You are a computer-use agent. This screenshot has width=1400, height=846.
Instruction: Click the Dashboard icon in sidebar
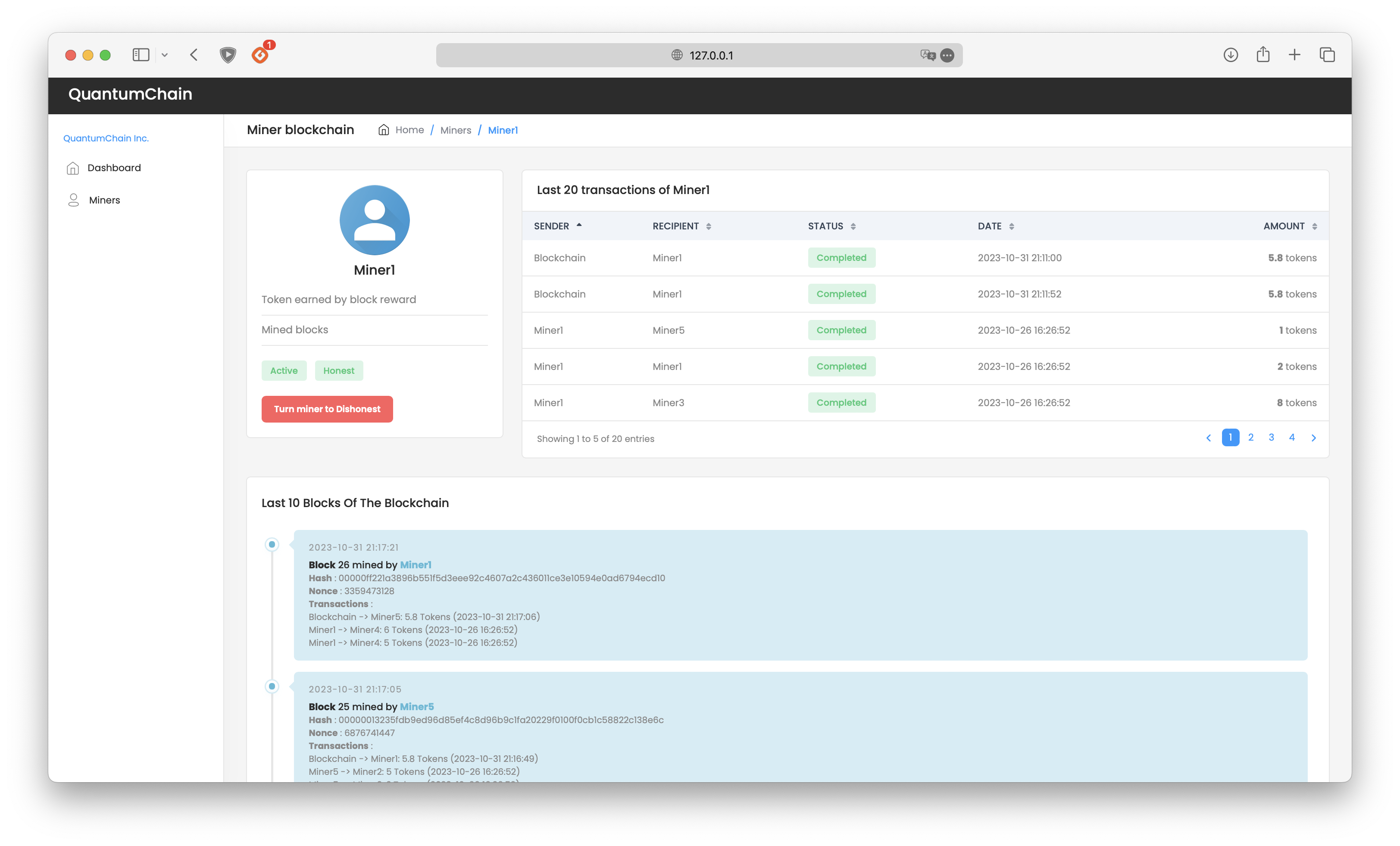tap(74, 167)
